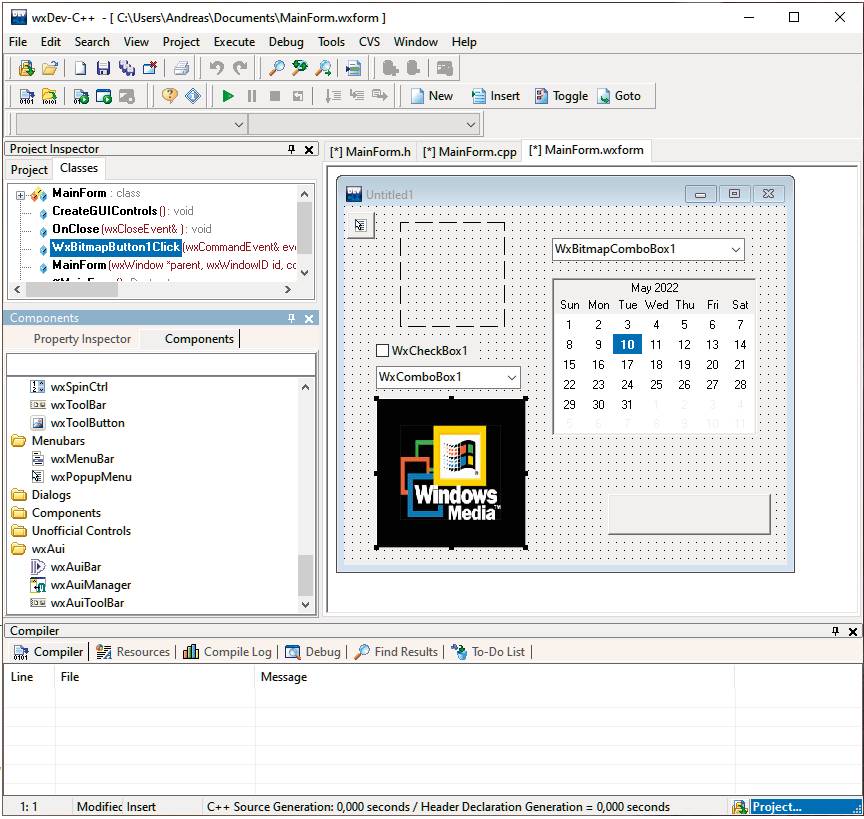Pin the Project Inspector panel

291,149
